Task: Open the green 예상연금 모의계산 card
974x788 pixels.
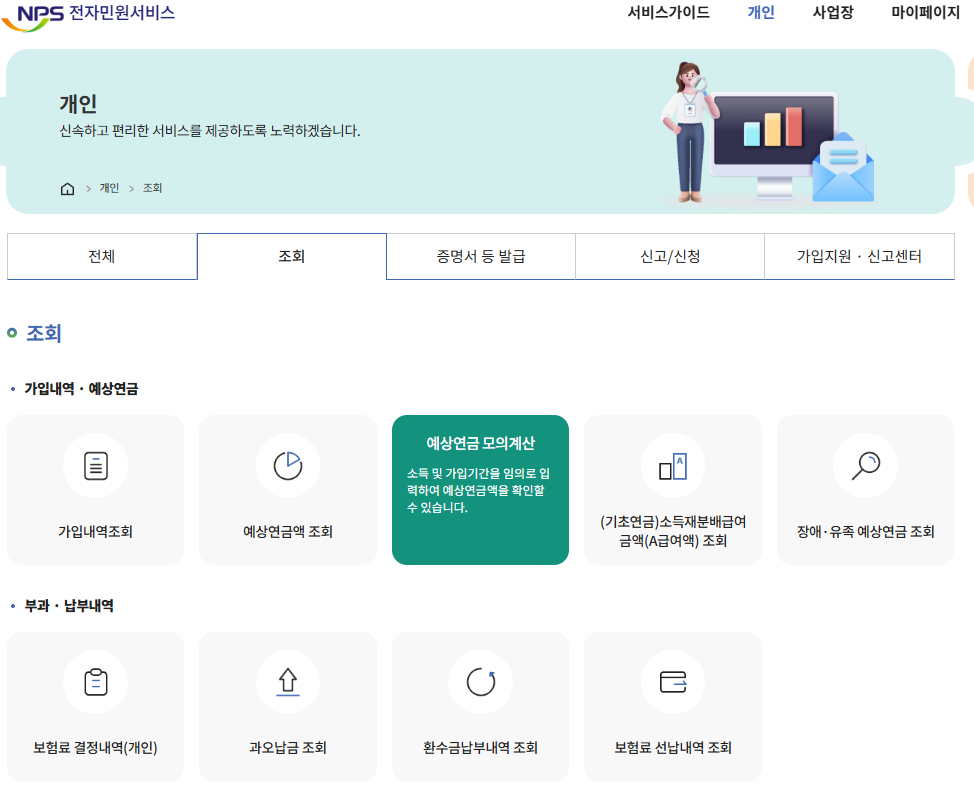Action: [x=480, y=489]
